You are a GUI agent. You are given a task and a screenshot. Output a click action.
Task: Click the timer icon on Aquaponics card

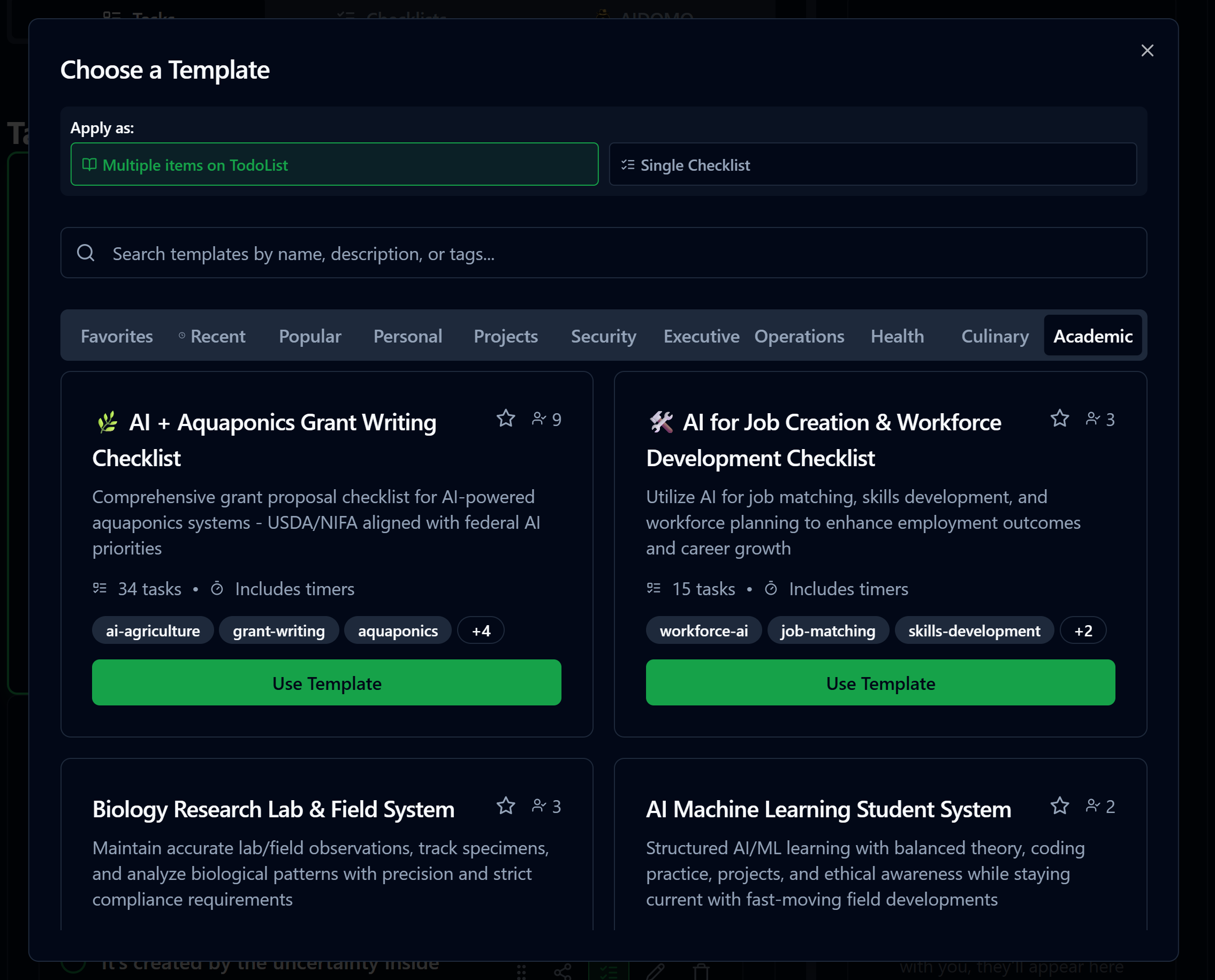point(217,589)
